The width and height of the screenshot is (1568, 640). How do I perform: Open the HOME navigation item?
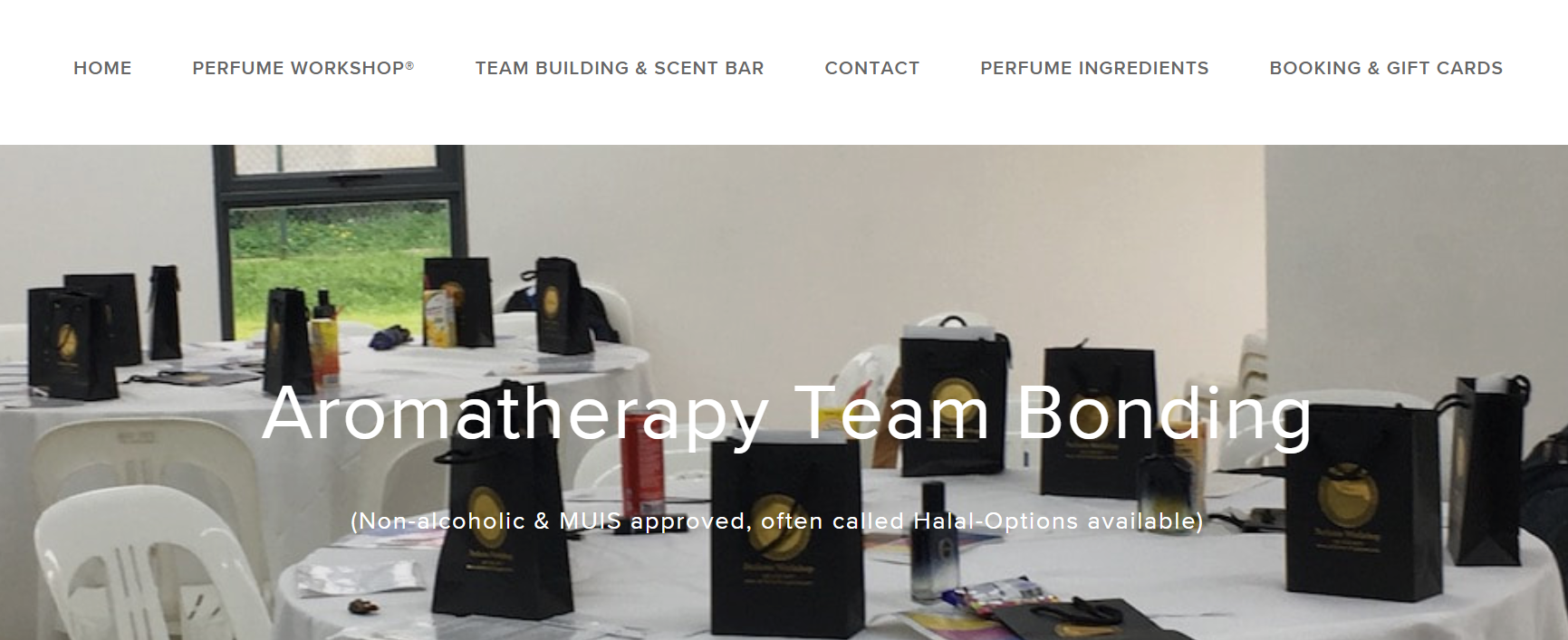[102, 68]
